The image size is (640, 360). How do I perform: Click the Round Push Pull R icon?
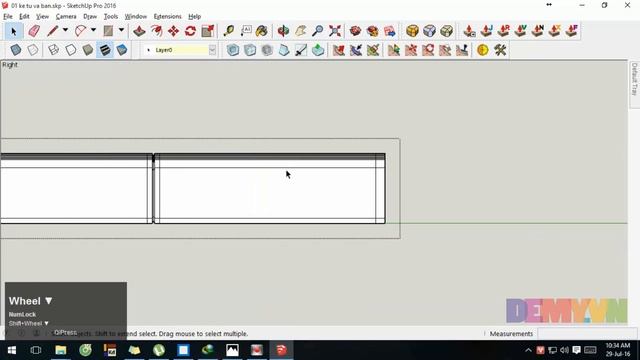point(504,31)
